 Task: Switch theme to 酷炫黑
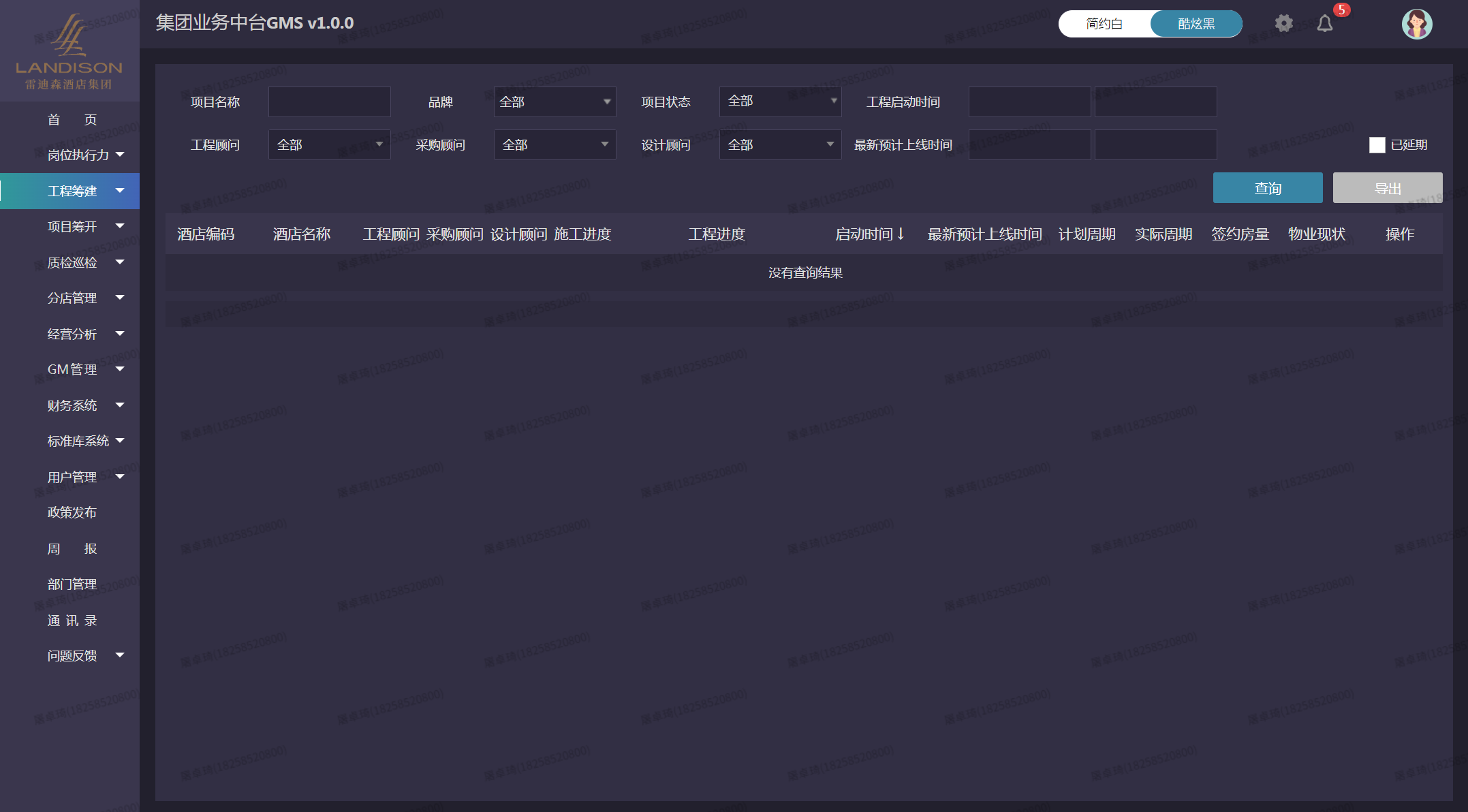[x=1196, y=24]
